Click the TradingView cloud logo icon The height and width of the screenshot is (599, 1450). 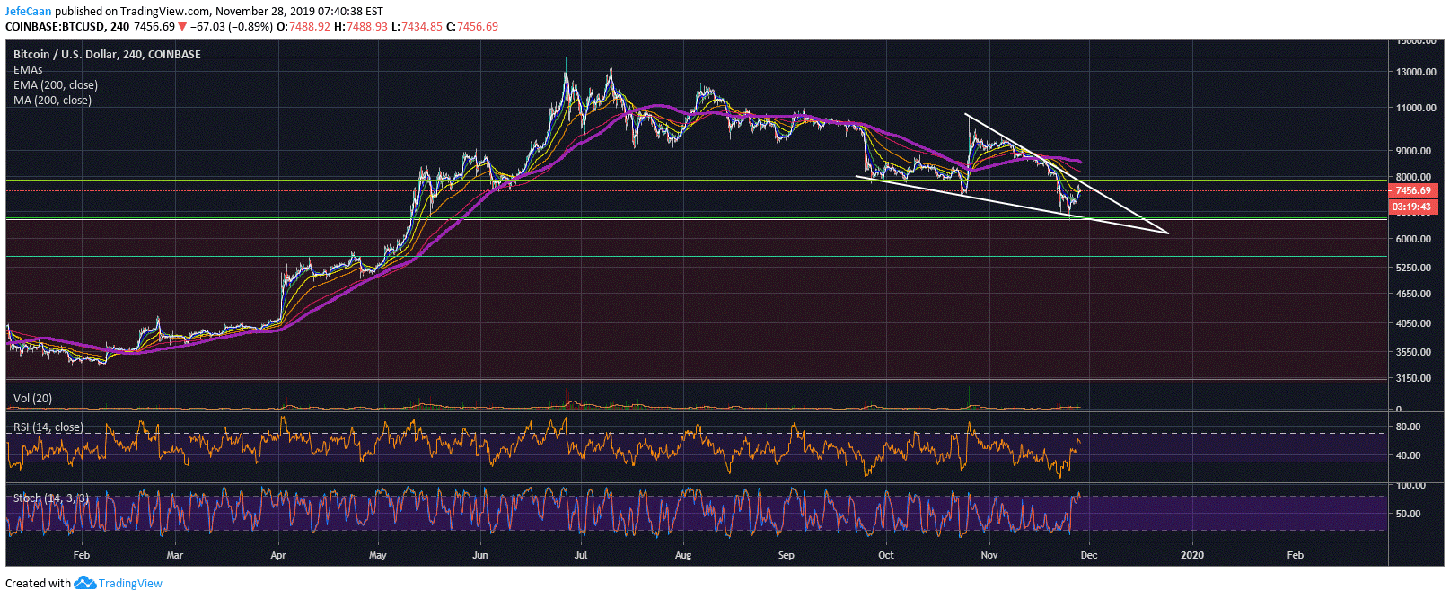(x=84, y=583)
